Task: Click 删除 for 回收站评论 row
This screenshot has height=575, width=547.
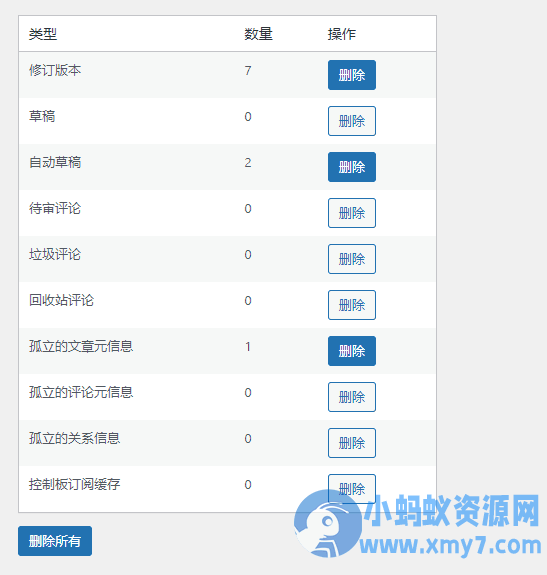Action: pos(352,305)
